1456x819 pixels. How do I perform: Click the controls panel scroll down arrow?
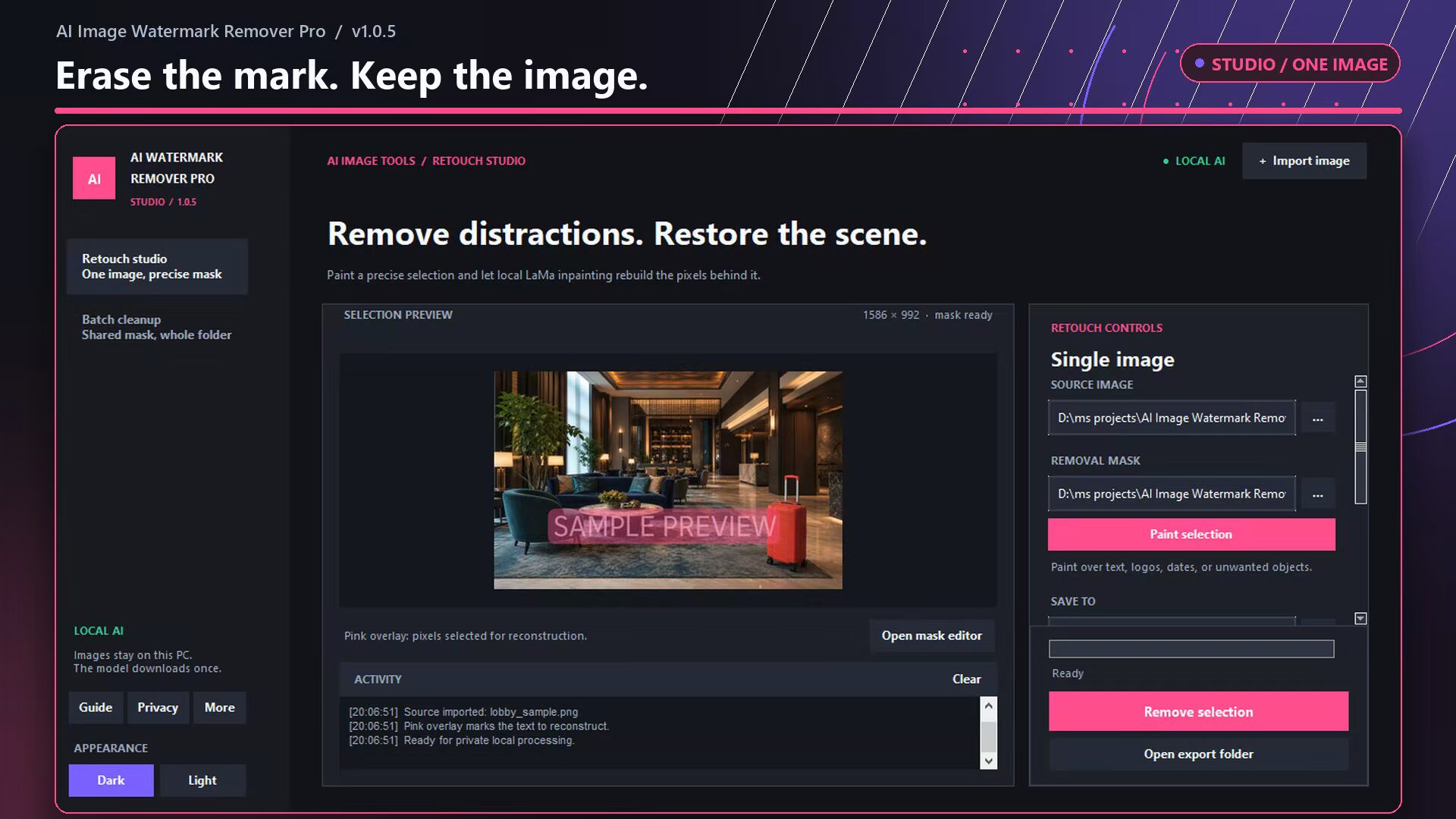pos(1360,619)
